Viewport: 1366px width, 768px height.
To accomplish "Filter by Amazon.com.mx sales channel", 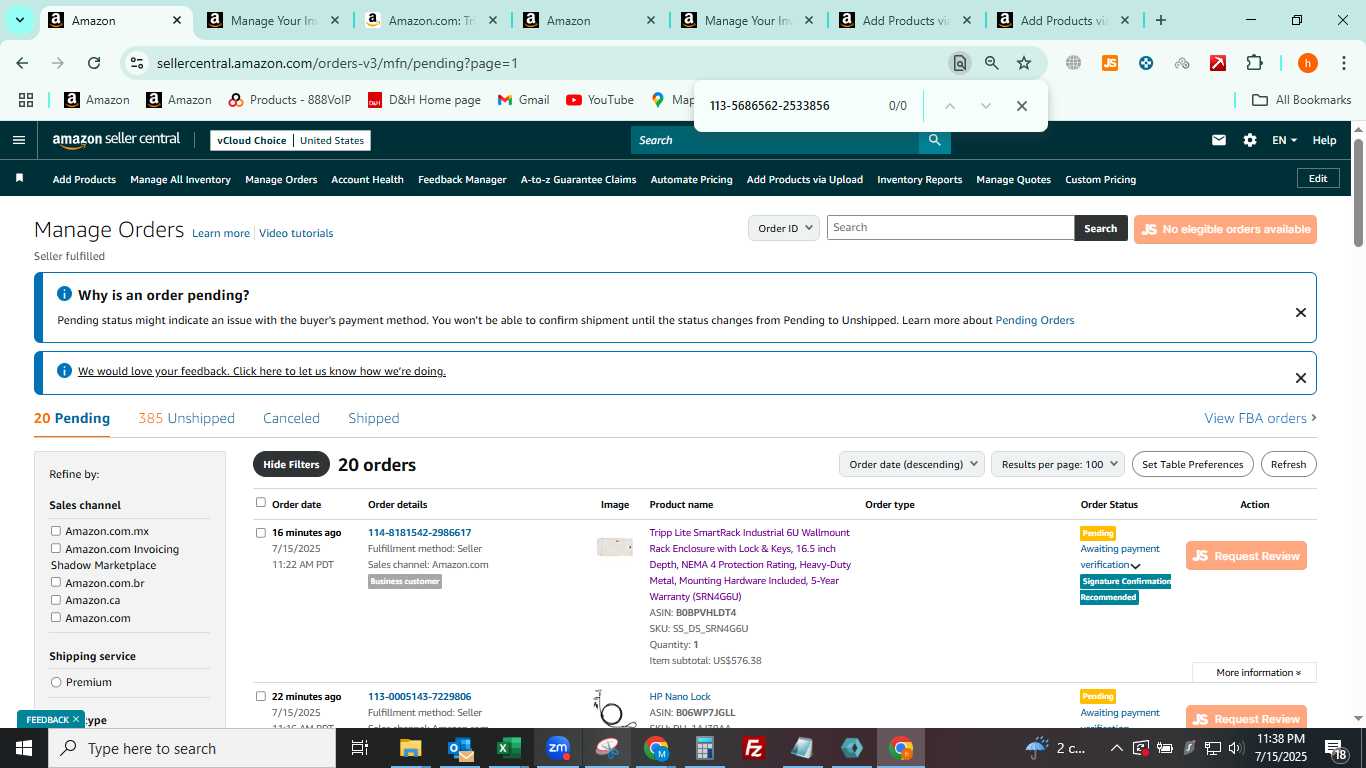I will [x=56, y=531].
